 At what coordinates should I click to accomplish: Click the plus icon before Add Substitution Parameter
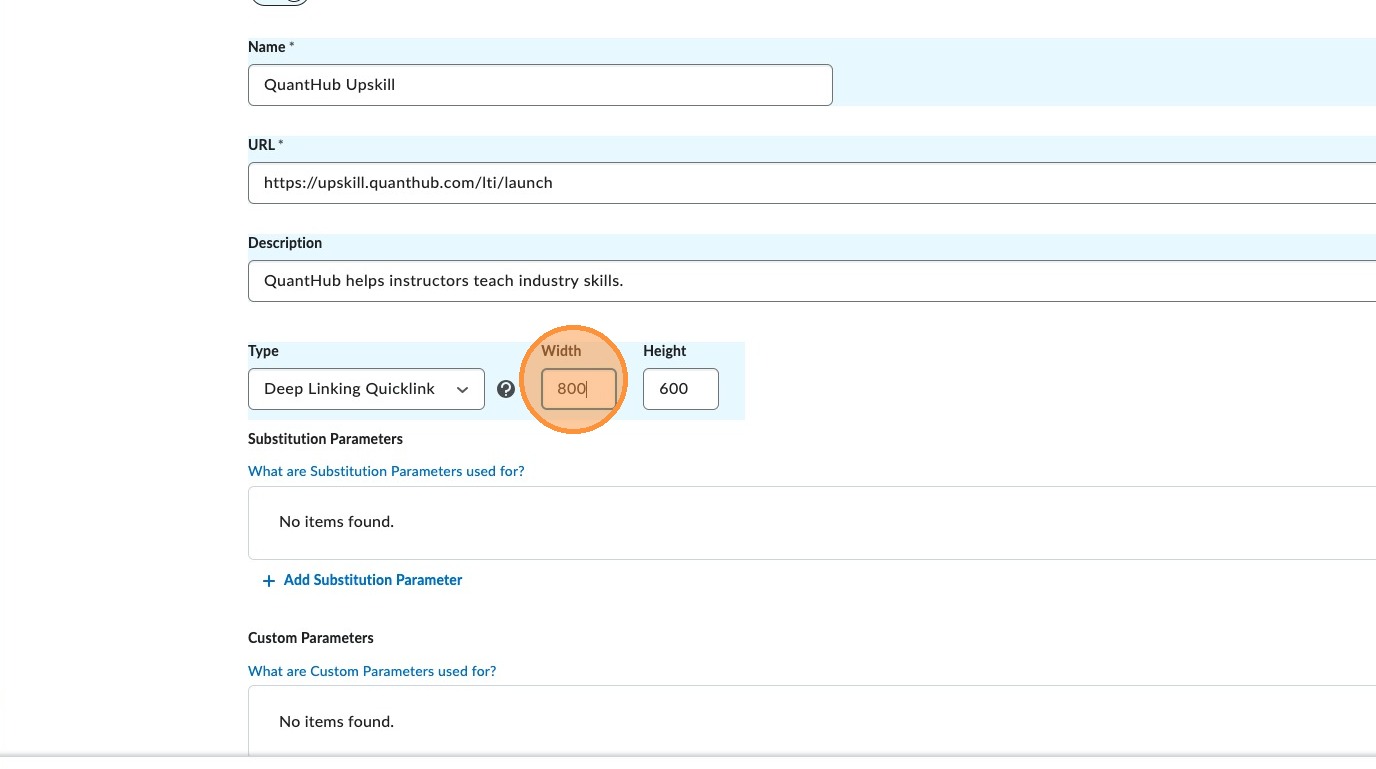268,581
